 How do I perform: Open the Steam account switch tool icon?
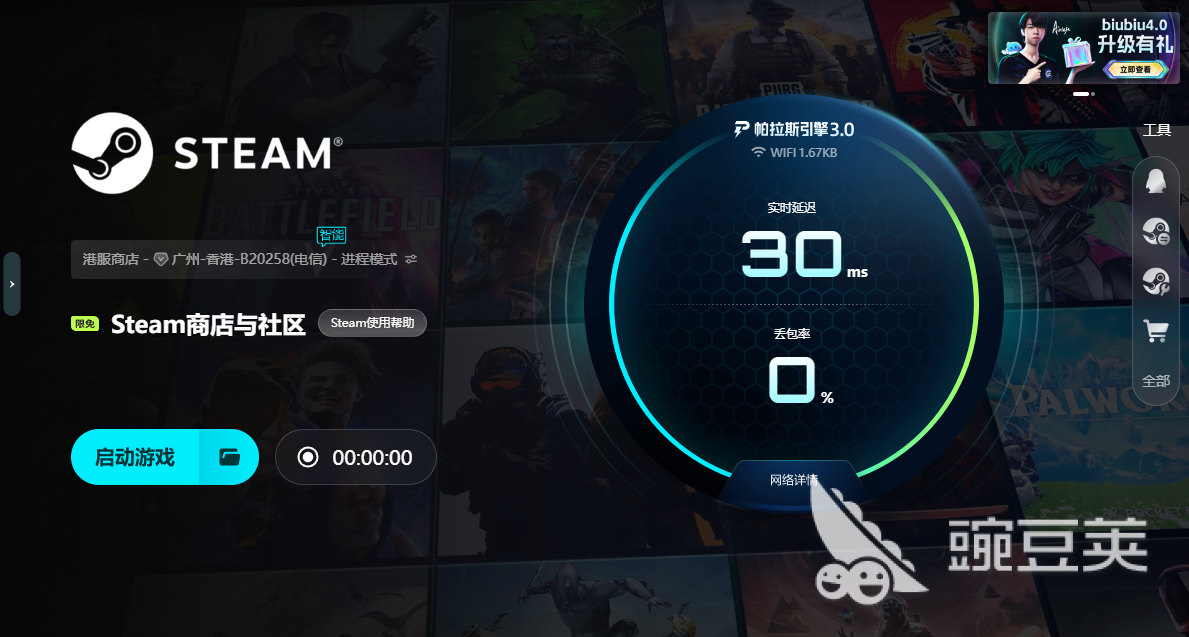point(1156,231)
